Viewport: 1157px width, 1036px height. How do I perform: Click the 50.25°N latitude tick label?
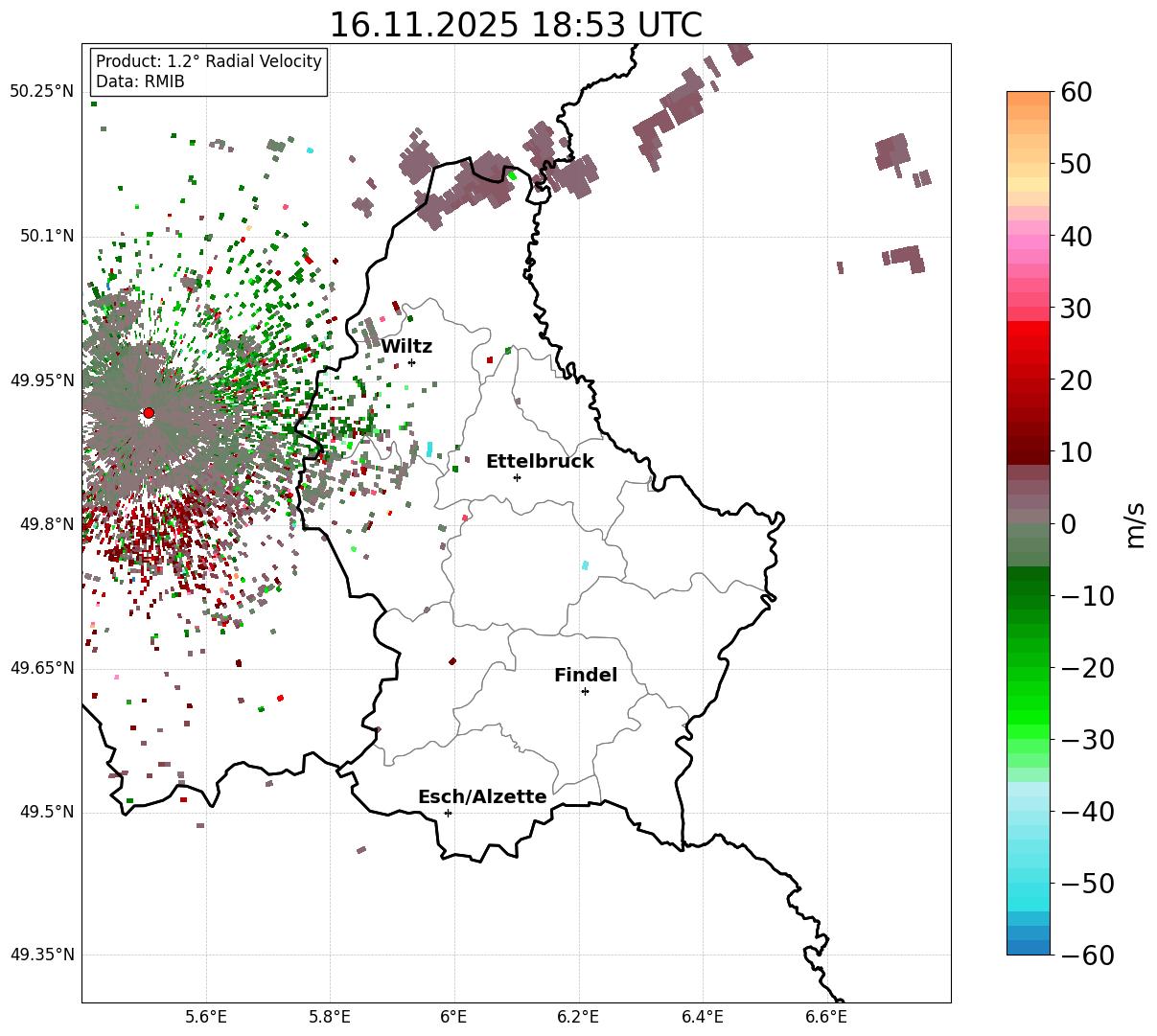pos(42,92)
